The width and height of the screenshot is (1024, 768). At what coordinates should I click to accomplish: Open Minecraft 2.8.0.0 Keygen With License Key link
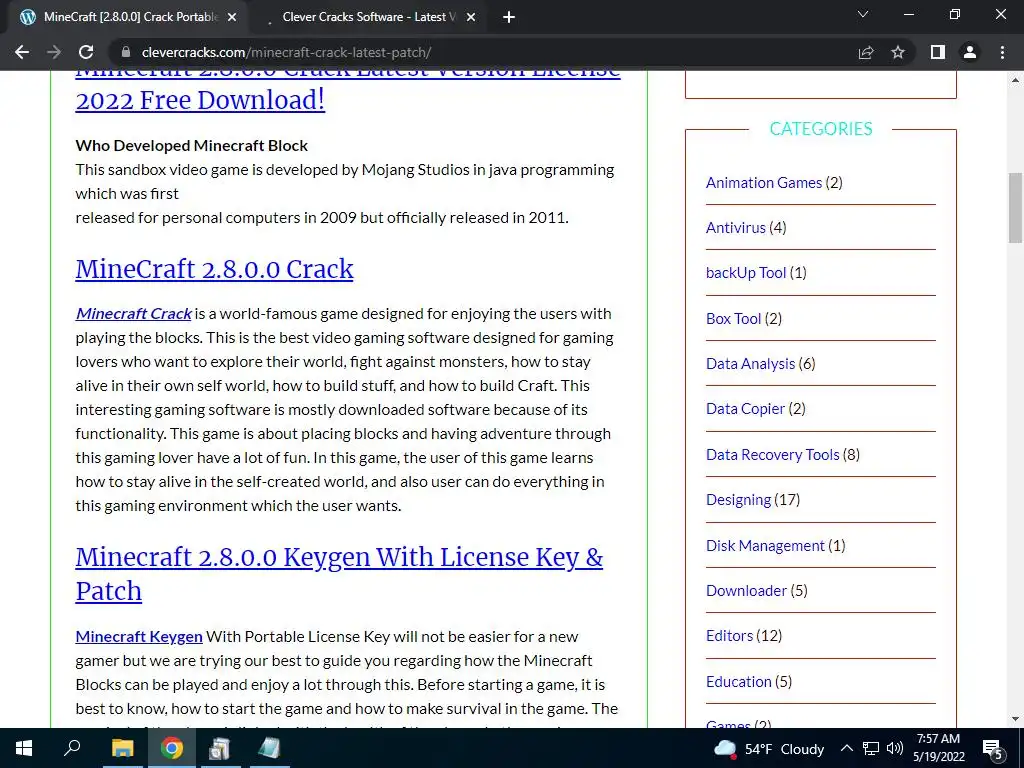339,573
